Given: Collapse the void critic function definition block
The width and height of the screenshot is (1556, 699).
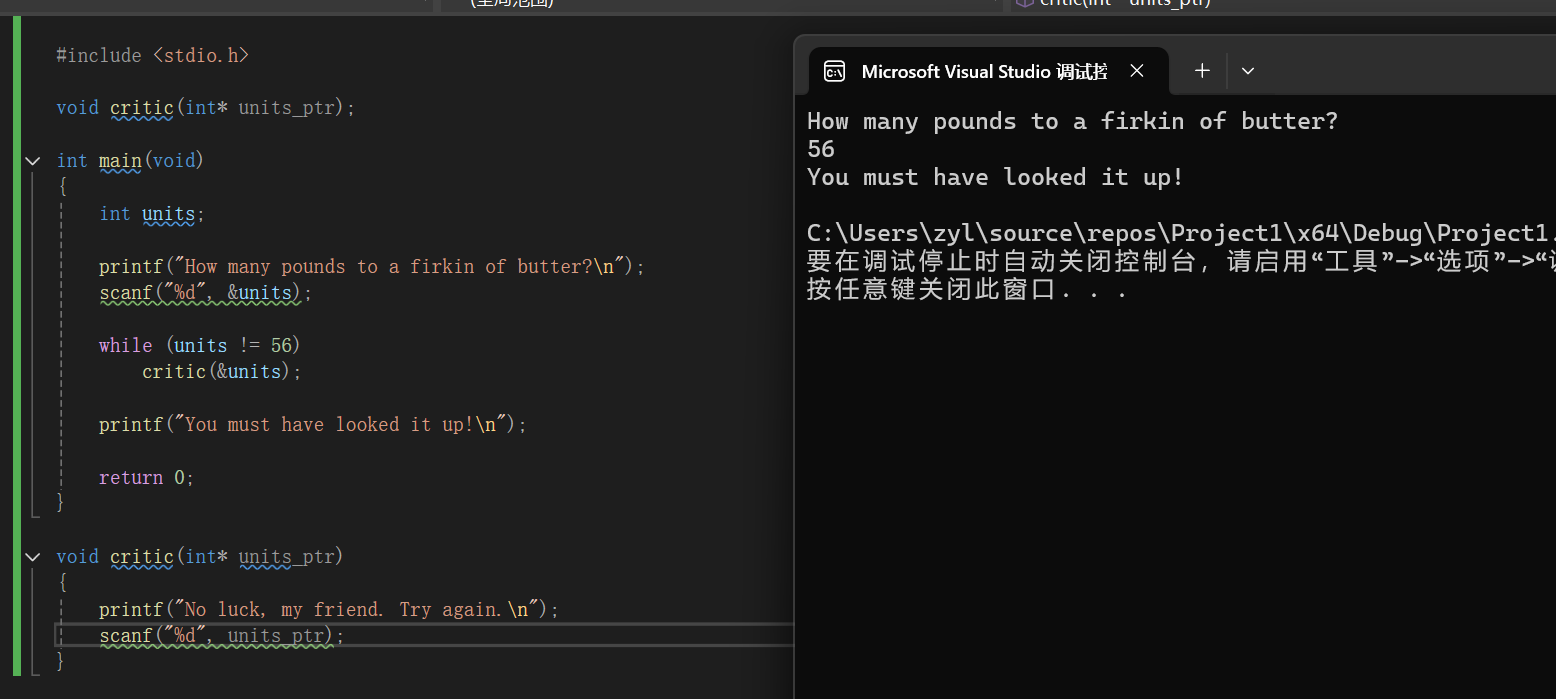Looking at the screenshot, I should (33, 557).
